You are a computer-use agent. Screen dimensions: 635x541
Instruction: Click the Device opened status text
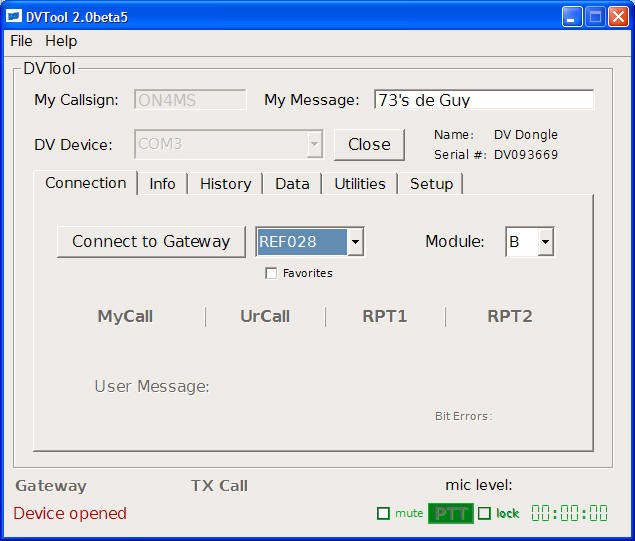click(70, 513)
